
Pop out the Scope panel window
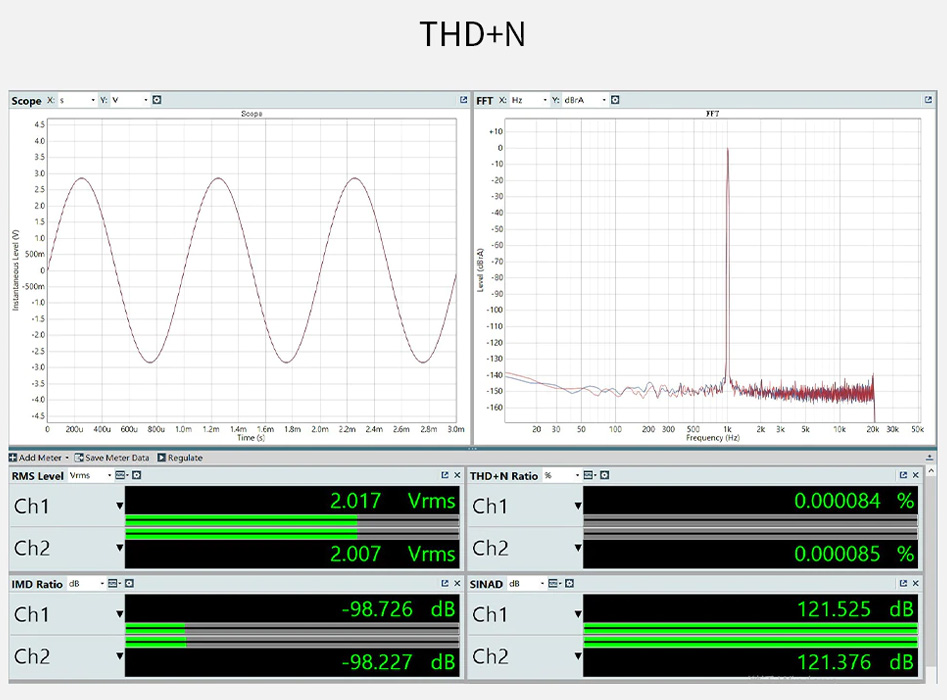(x=464, y=100)
